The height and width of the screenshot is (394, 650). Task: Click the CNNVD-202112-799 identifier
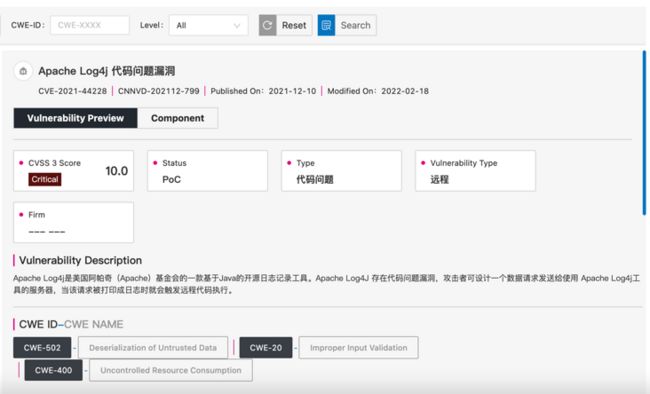click(x=159, y=91)
